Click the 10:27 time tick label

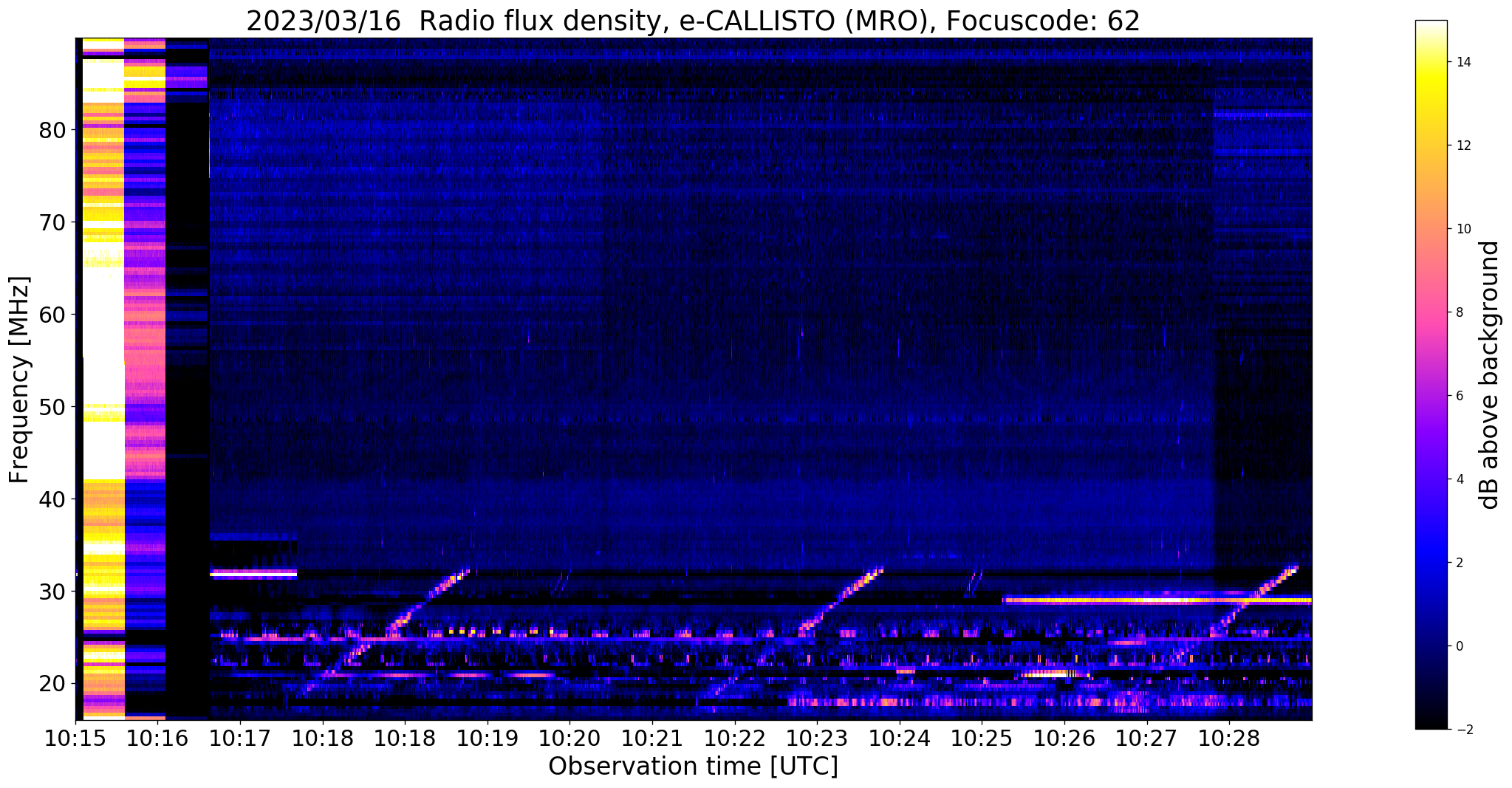(1146, 739)
